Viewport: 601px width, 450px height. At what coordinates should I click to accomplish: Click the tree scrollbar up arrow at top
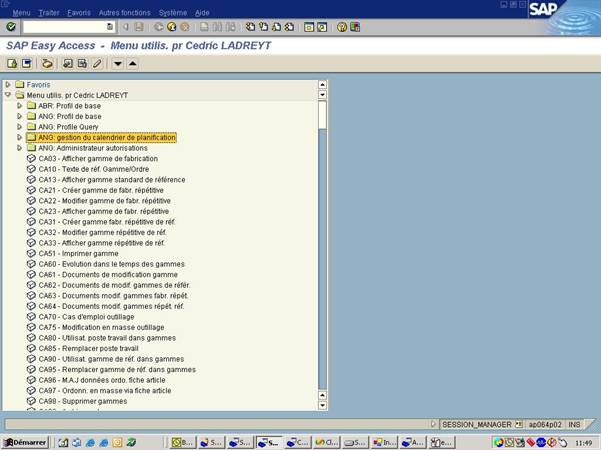tap(322, 84)
